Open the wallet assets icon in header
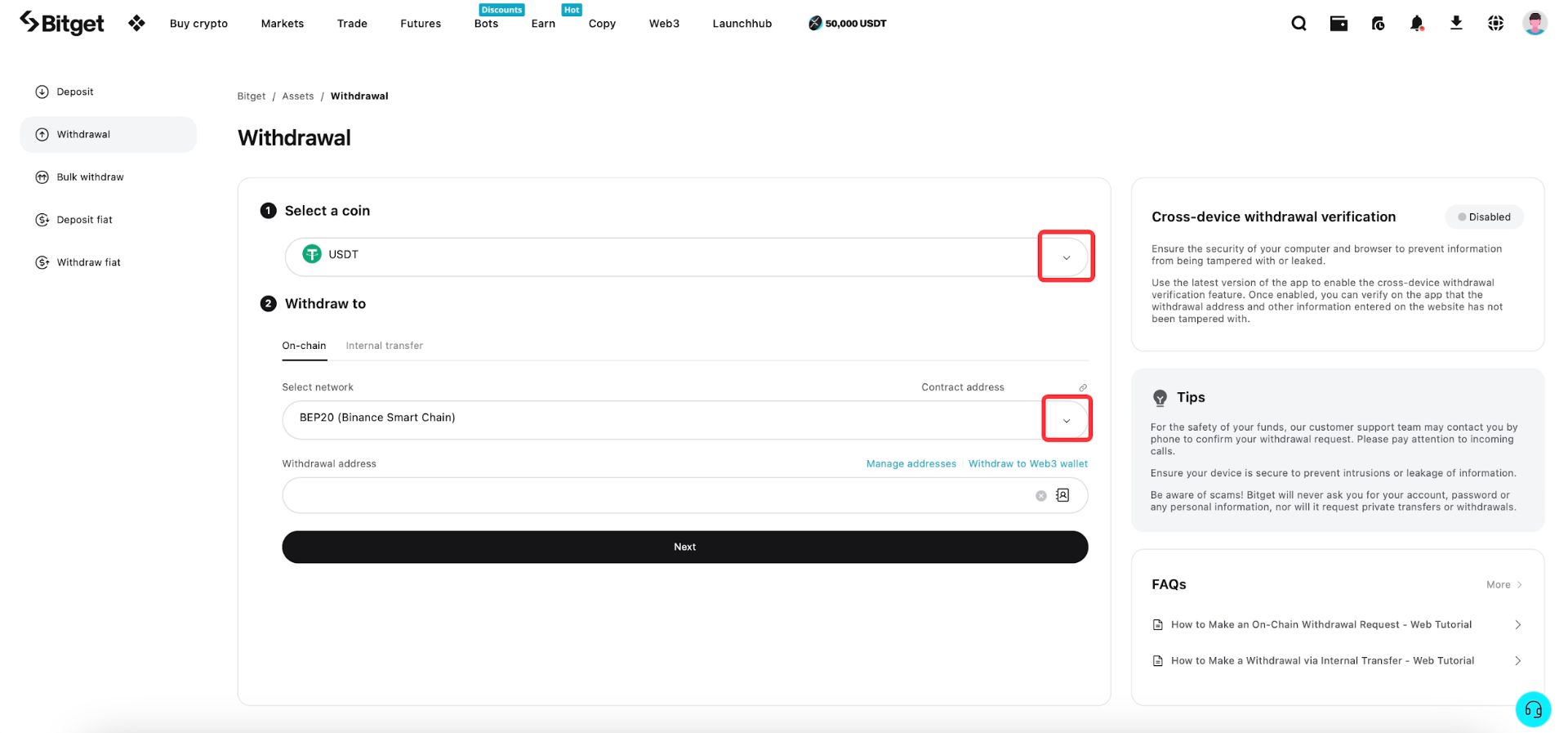Image resolution: width=1568 pixels, height=733 pixels. click(1339, 23)
